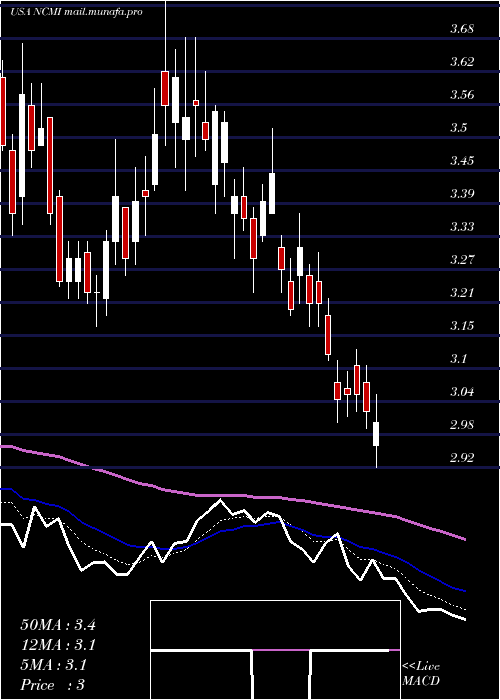The width and height of the screenshot is (500, 700).
Task: Click the 3.04 price axis label
Action: [461, 392]
